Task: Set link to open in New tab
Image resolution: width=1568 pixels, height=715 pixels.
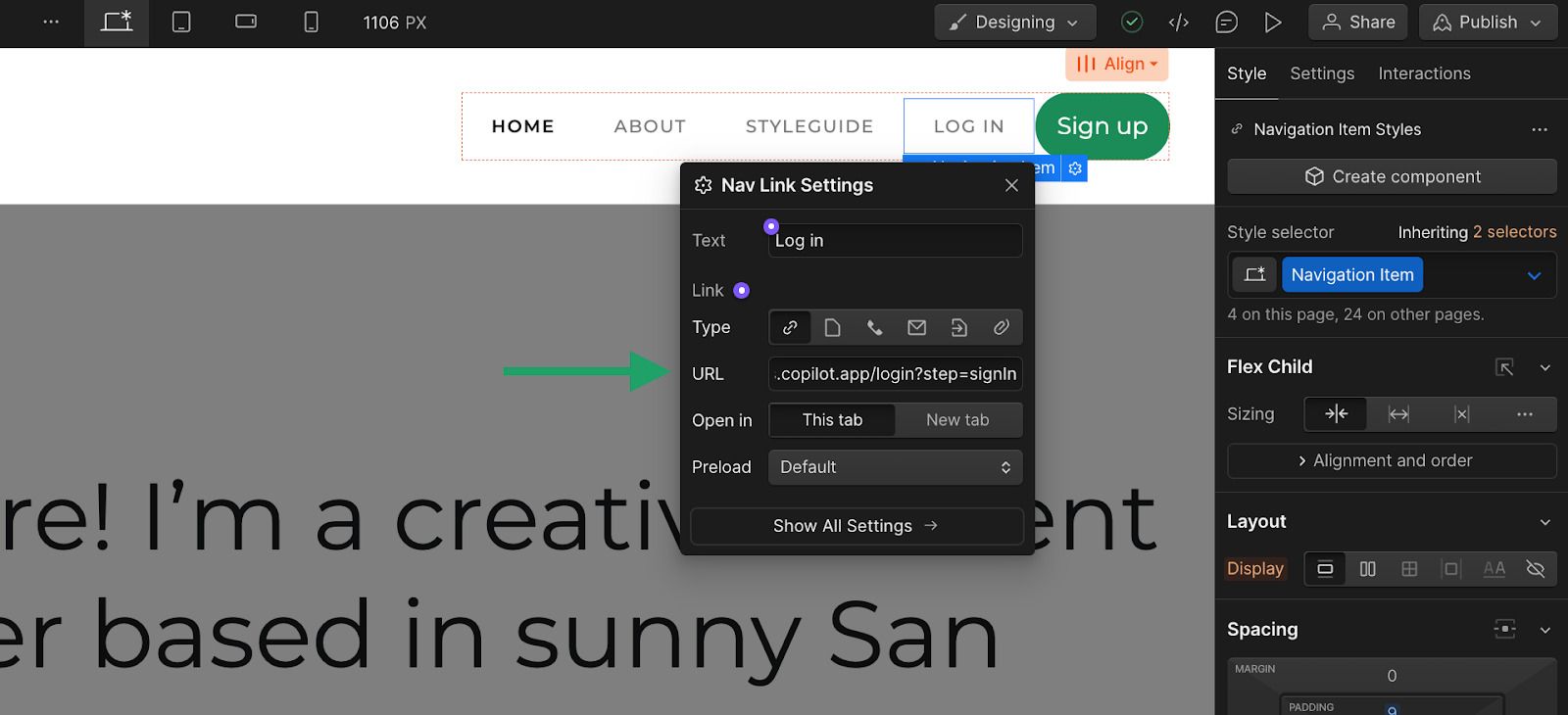Action: click(x=957, y=420)
